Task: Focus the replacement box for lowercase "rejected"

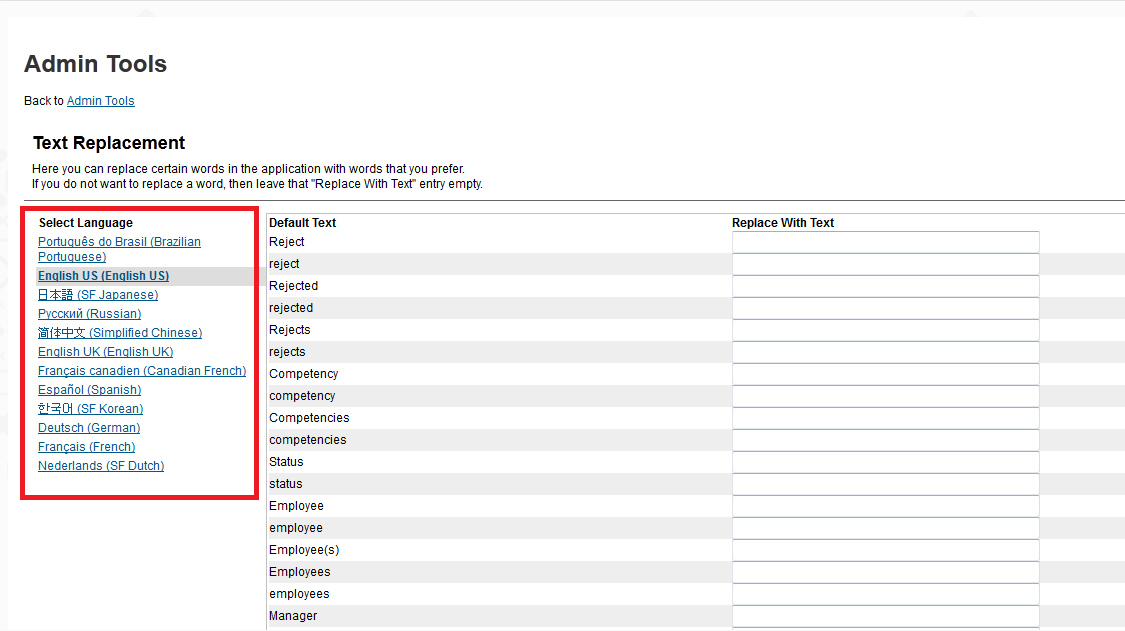Action: tap(885, 308)
